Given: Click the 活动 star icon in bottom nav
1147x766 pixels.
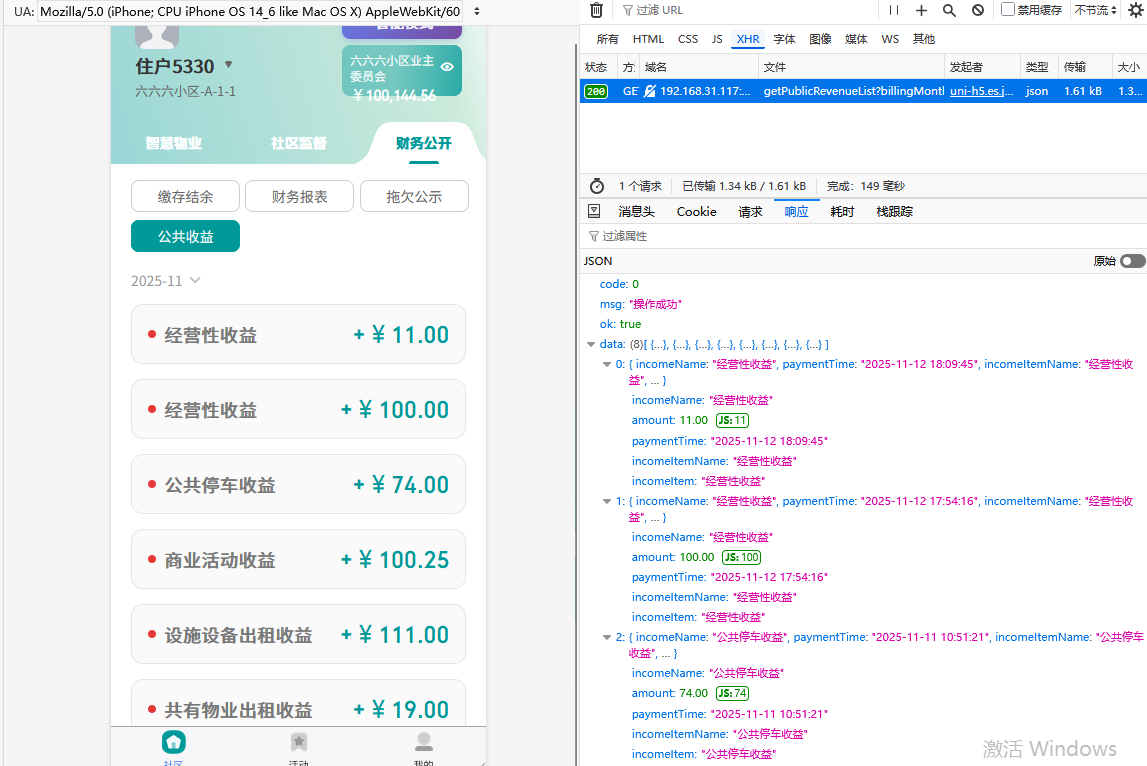Looking at the screenshot, I should (x=298, y=742).
